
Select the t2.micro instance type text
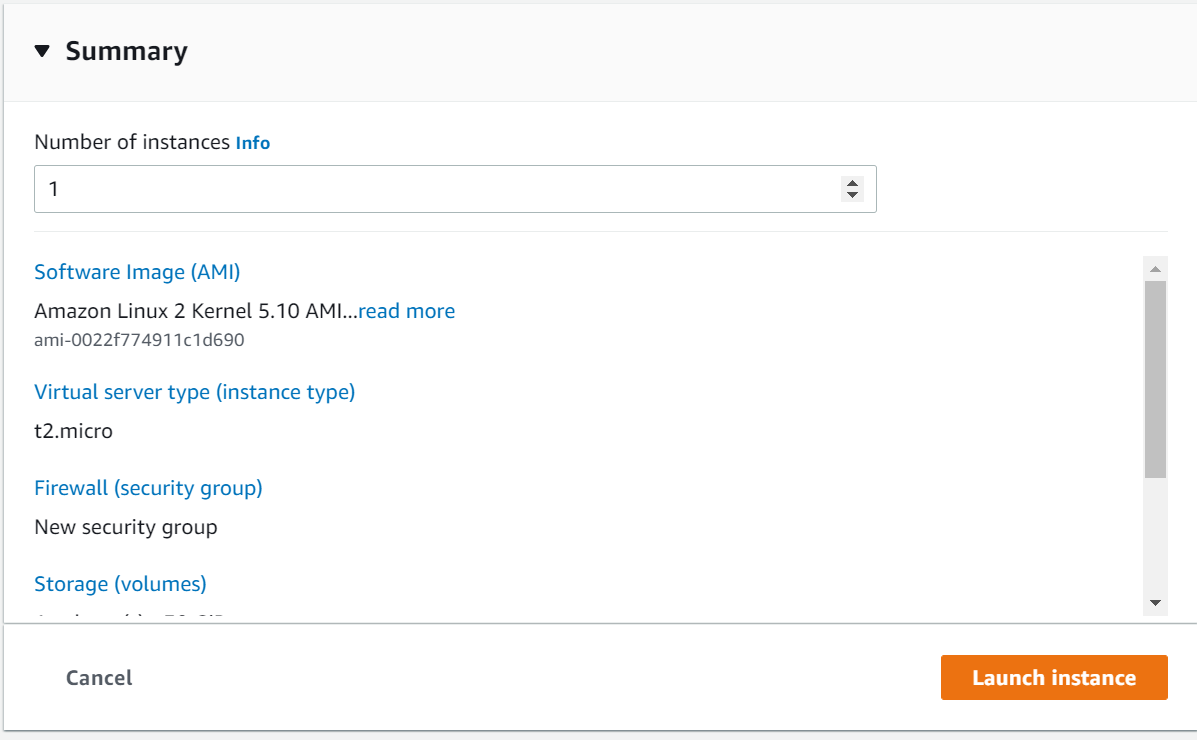74,431
